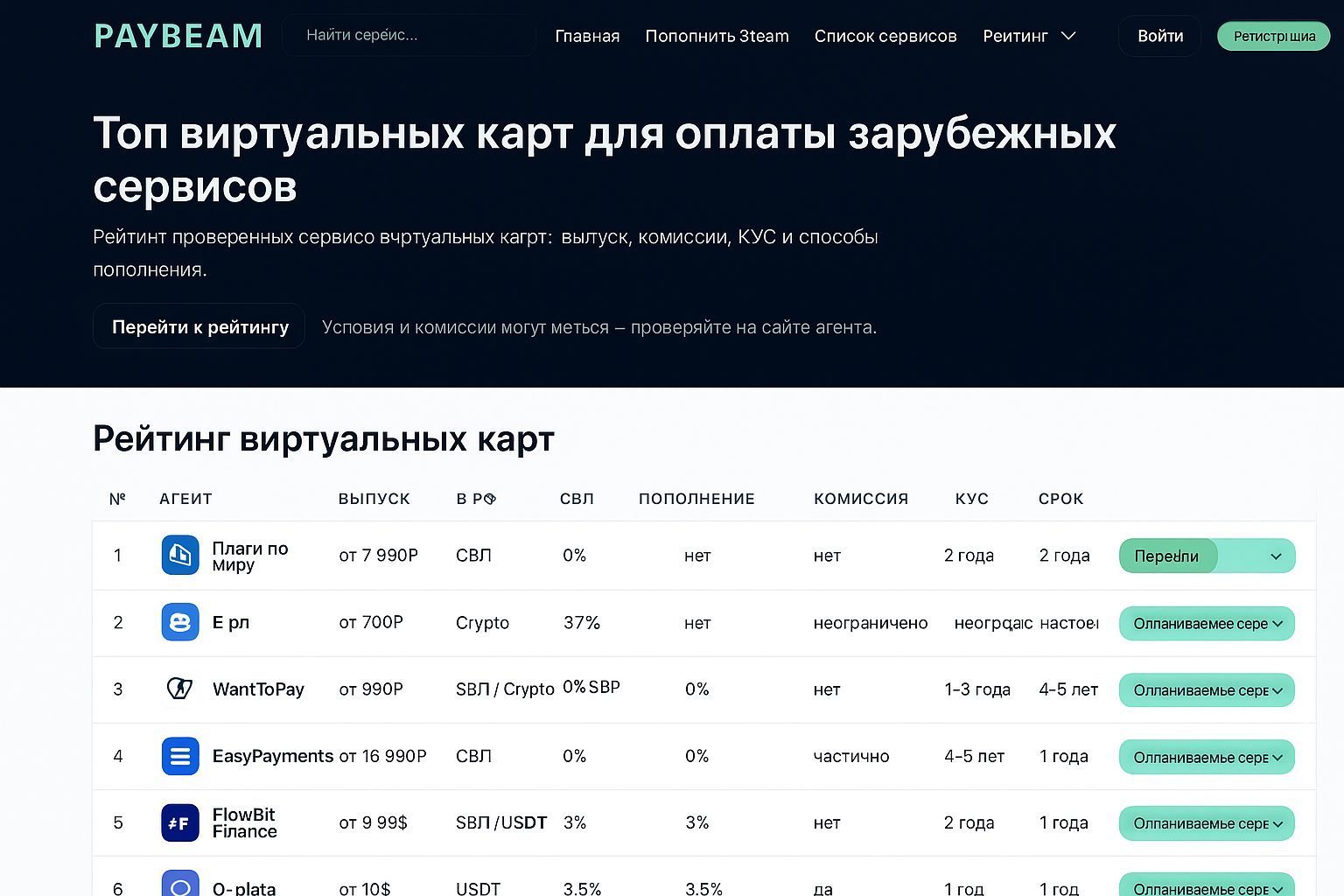Click the EasyPayments agent name

(x=273, y=756)
